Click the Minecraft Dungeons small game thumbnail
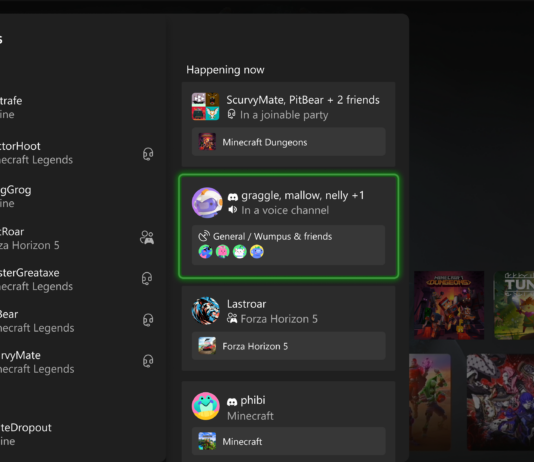The height and width of the screenshot is (462, 534). tap(207, 142)
